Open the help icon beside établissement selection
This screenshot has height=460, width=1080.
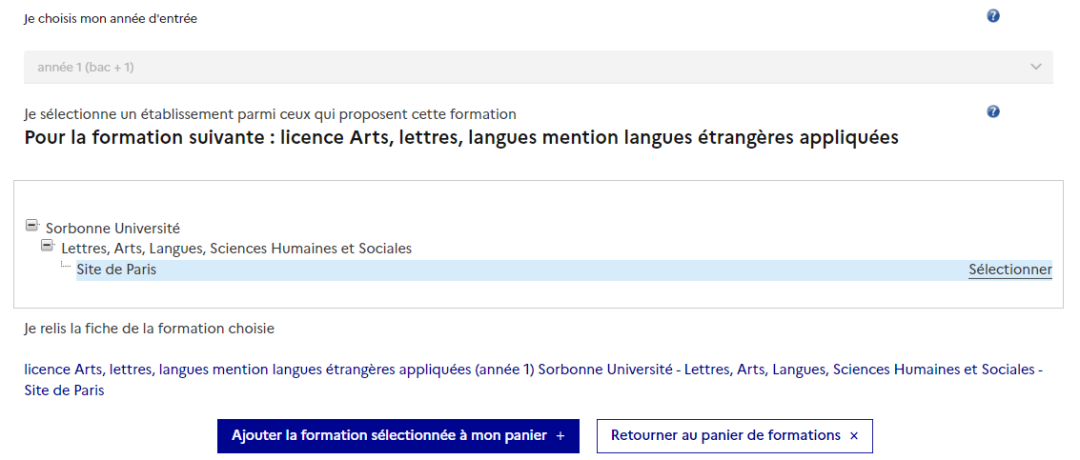click(x=993, y=111)
